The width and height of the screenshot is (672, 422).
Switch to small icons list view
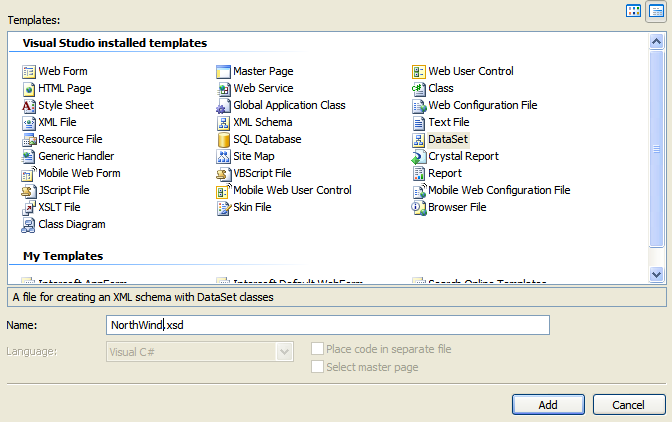coord(655,11)
